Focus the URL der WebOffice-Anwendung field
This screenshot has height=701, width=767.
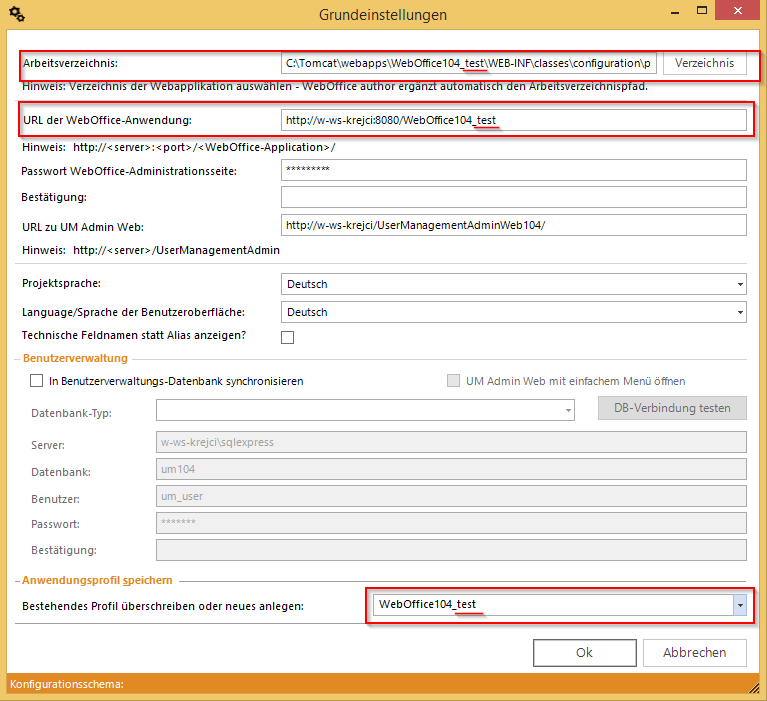pos(513,121)
